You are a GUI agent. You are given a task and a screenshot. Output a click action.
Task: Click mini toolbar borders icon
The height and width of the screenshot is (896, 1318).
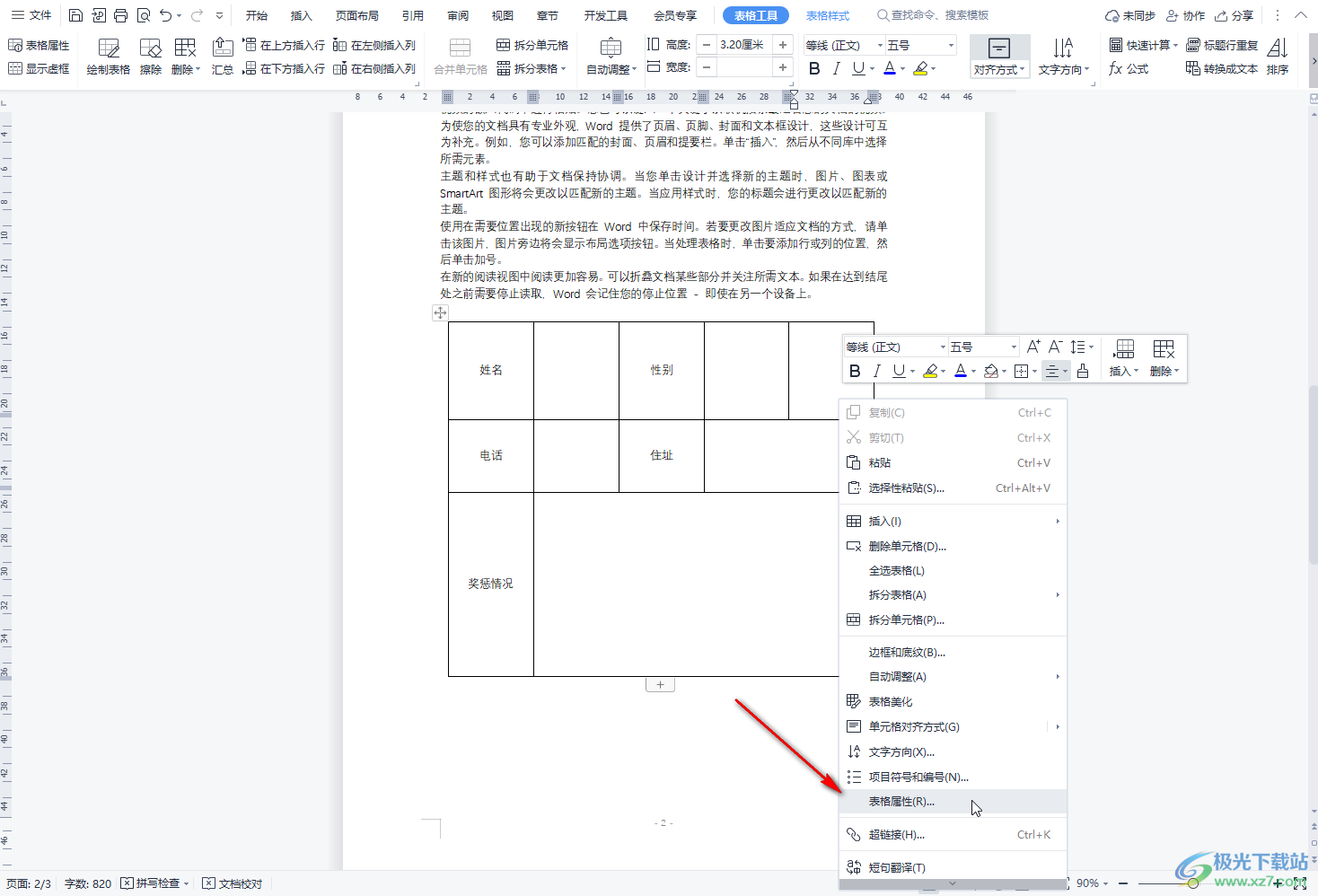point(1022,371)
